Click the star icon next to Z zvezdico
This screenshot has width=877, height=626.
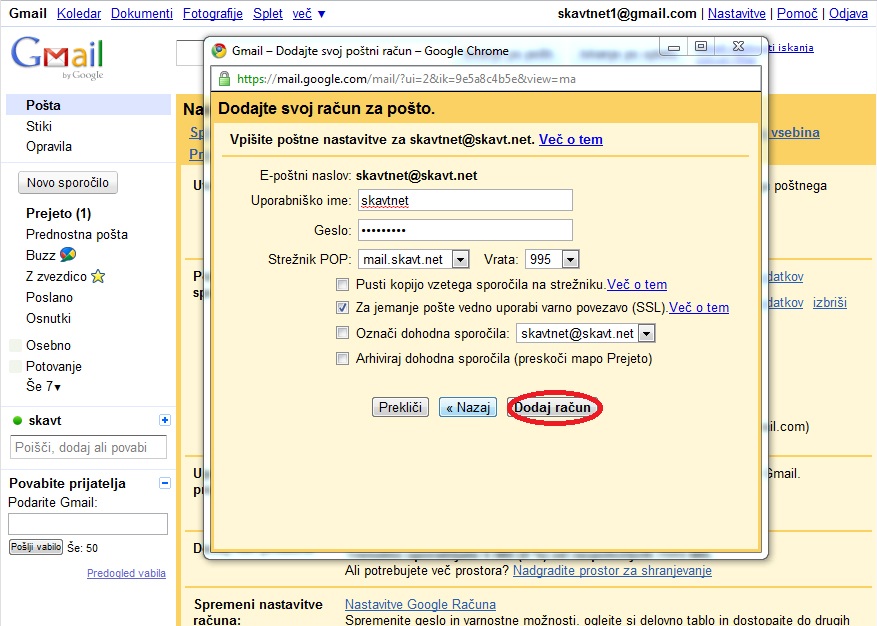(x=98, y=276)
